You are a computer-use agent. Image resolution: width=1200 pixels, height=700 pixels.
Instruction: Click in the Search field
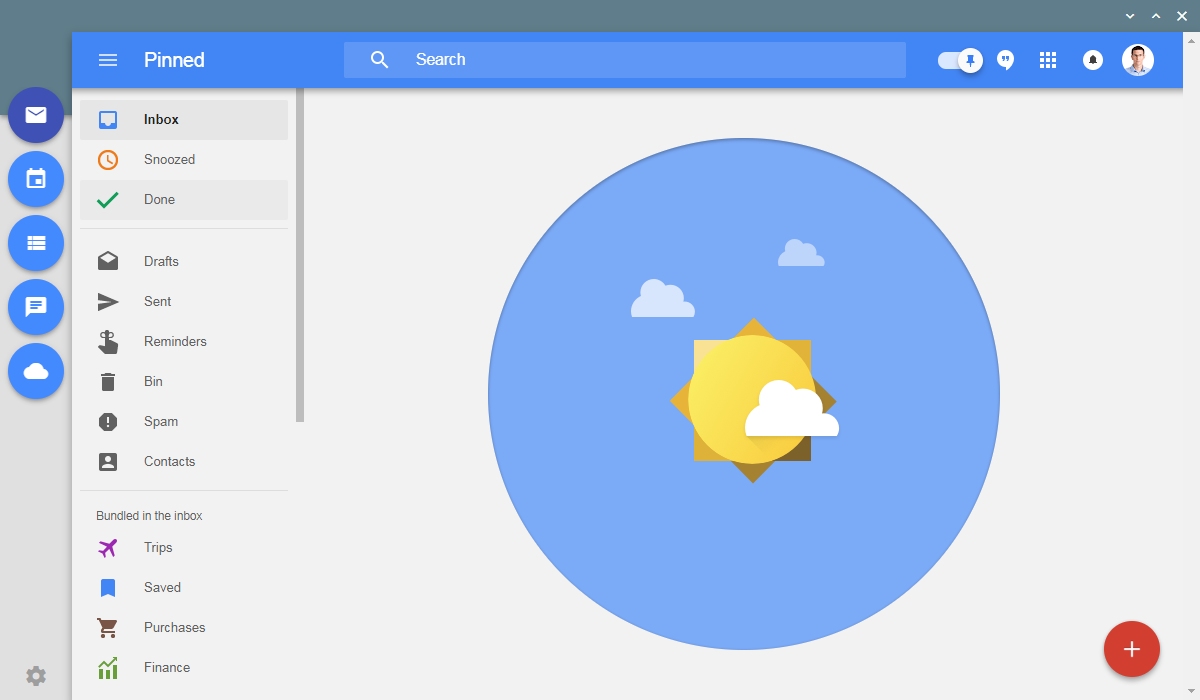point(625,60)
